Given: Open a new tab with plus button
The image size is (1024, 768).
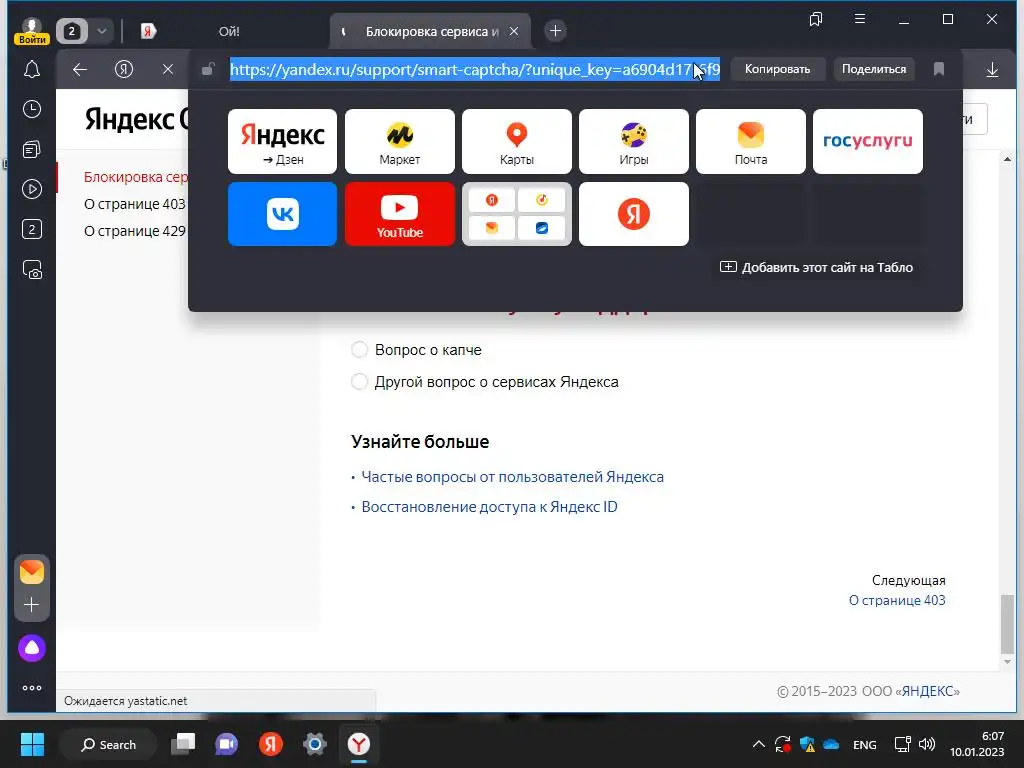Looking at the screenshot, I should coord(555,31).
